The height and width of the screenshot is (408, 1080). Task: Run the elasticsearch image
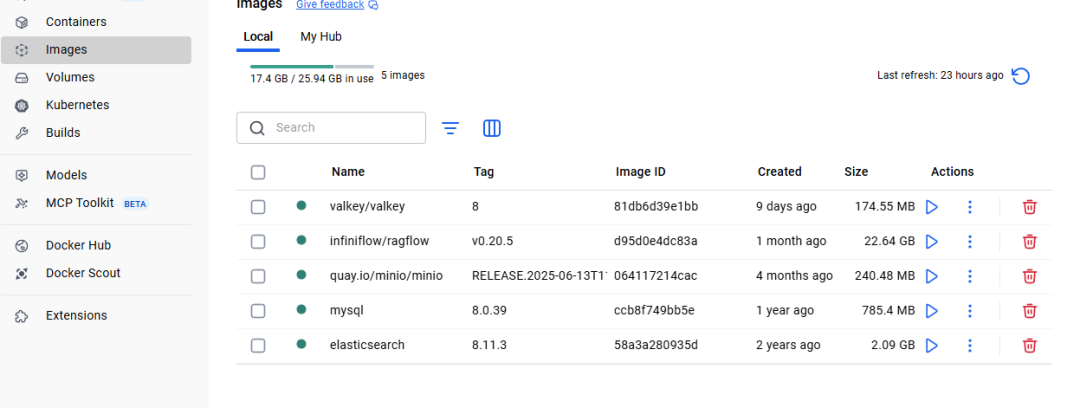pyautogui.click(x=932, y=345)
